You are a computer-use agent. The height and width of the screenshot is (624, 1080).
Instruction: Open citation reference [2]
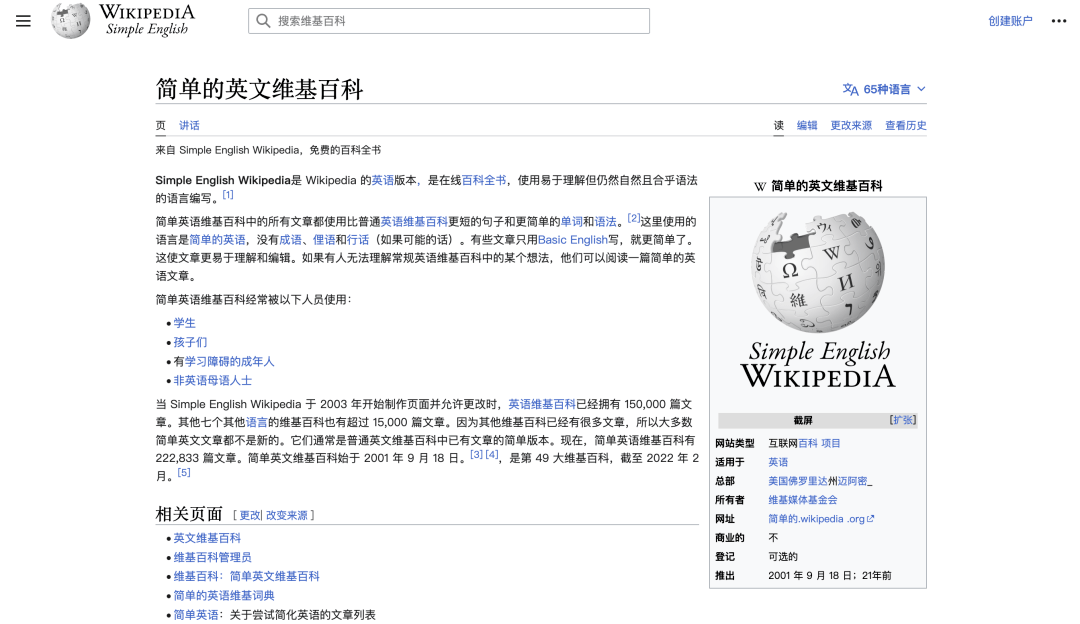click(634, 218)
